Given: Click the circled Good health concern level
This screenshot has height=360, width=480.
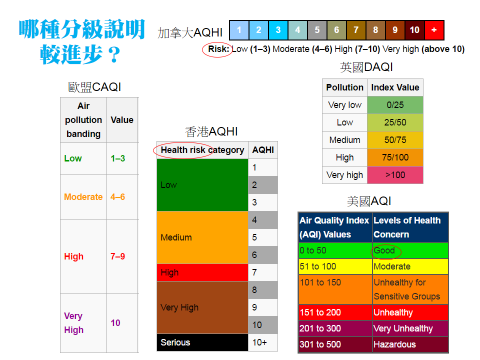Looking at the screenshot, I should (x=384, y=251).
